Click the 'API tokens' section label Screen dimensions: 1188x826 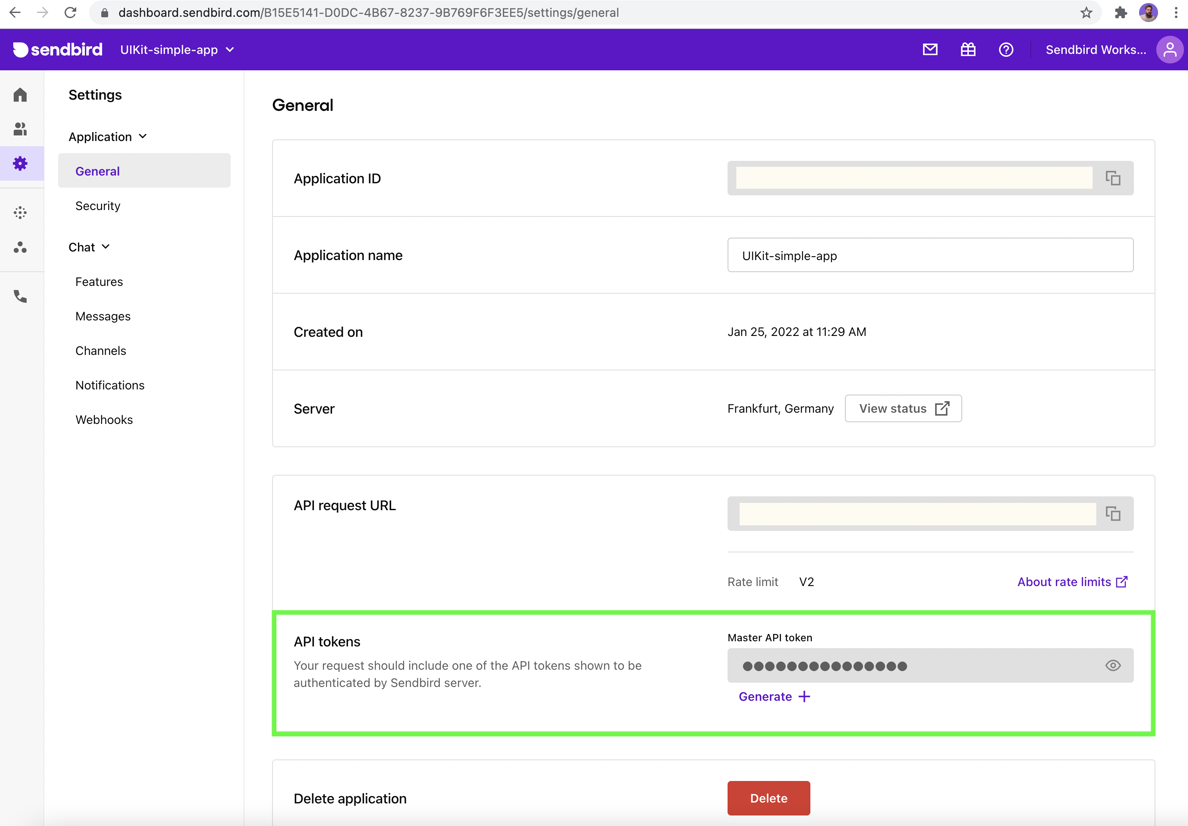click(x=327, y=641)
